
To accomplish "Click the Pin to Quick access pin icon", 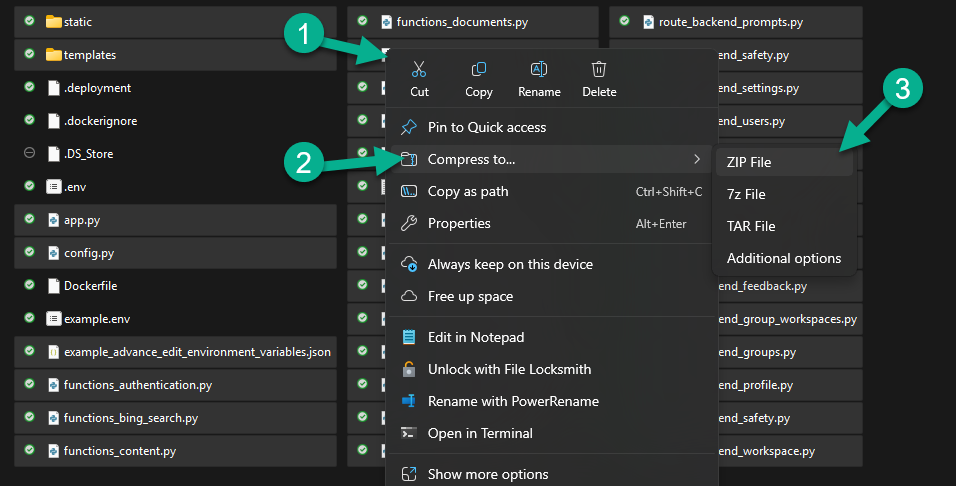I will coord(409,127).
